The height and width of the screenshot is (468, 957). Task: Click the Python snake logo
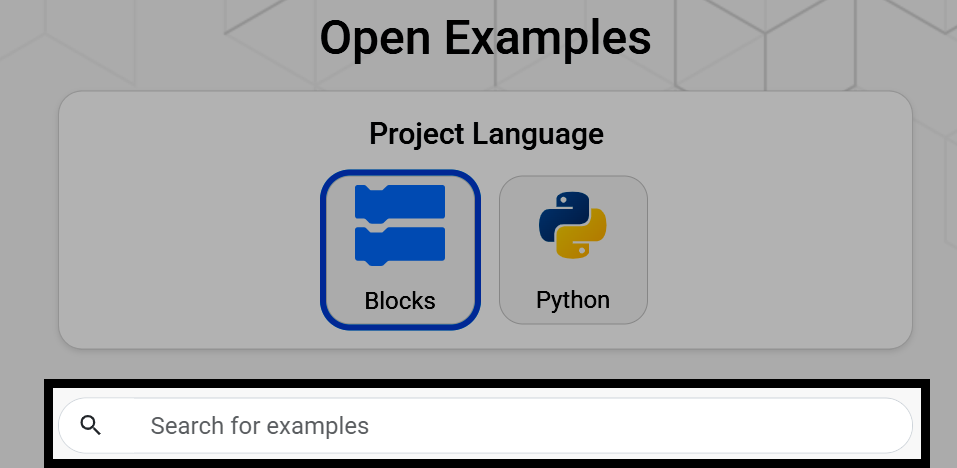click(572, 225)
